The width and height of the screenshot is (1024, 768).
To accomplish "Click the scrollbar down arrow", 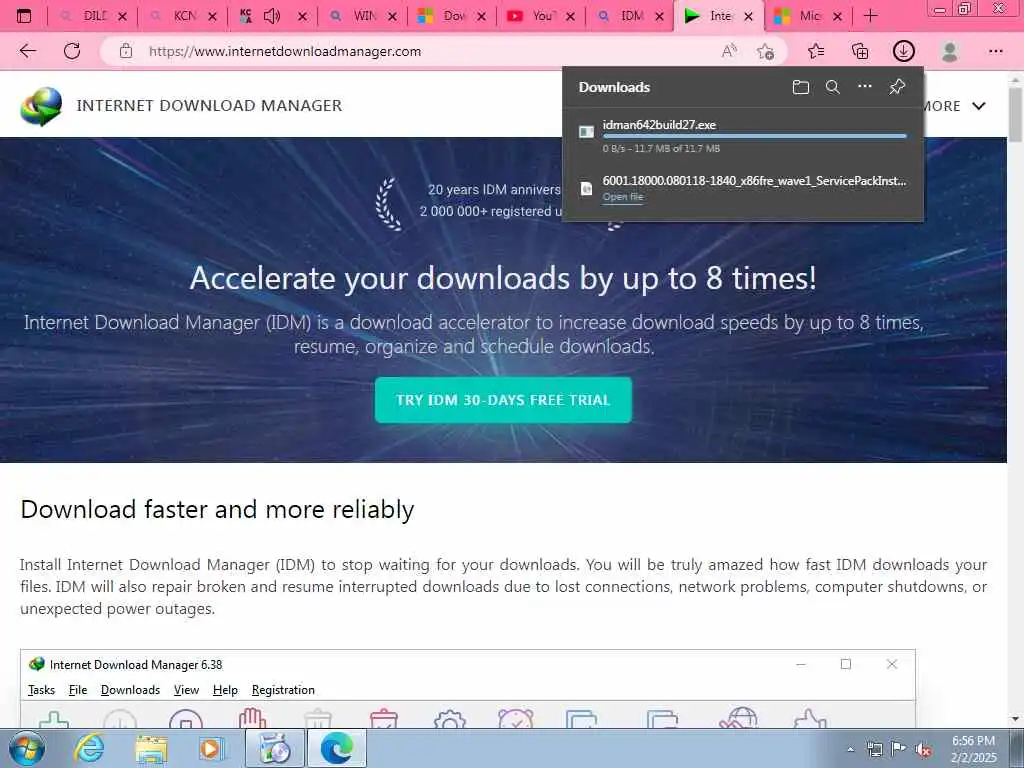I will (1015, 719).
